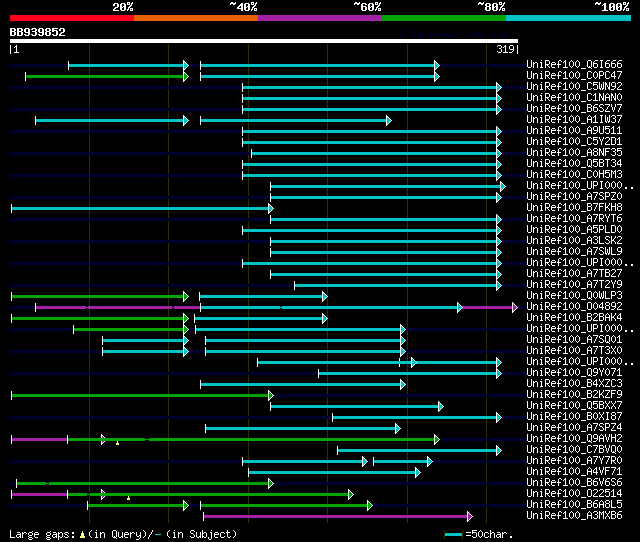Select the UniRef100_A7Y7R0 label

point(574,461)
